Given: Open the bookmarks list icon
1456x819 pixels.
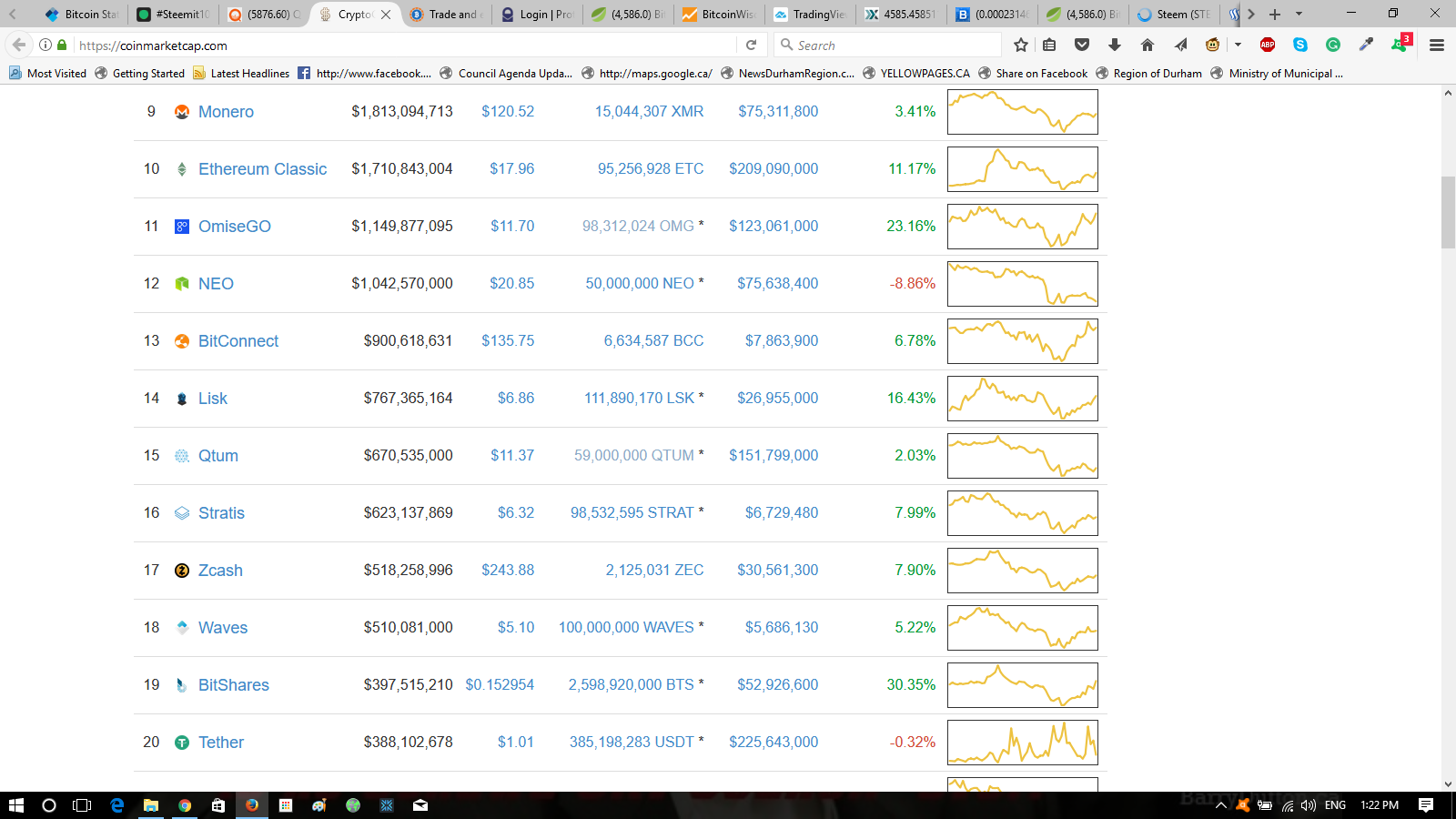Looking at the screenshot, I should click(x=1049, y=45).
